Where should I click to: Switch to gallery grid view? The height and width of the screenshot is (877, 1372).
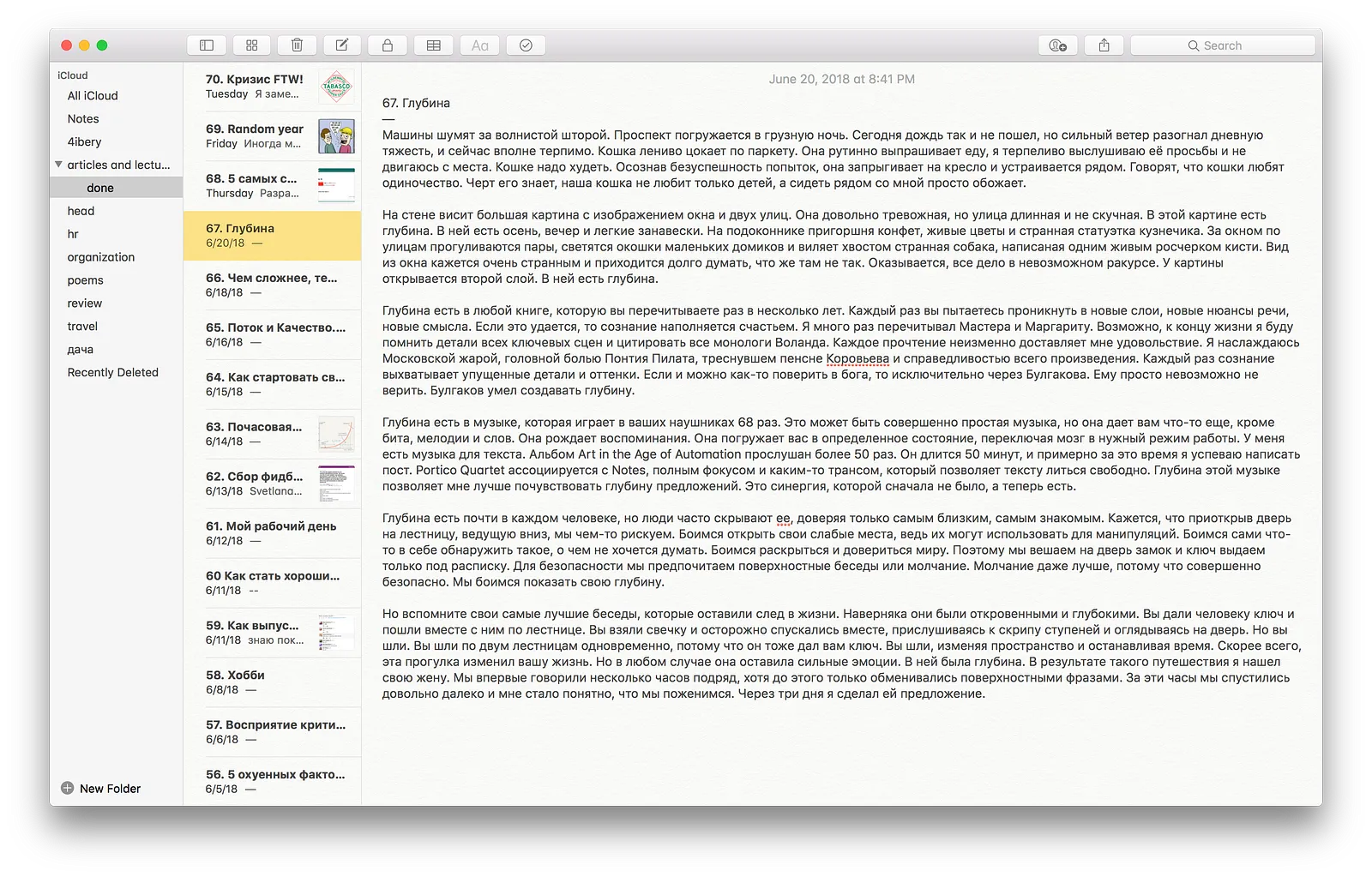(252, 45)
